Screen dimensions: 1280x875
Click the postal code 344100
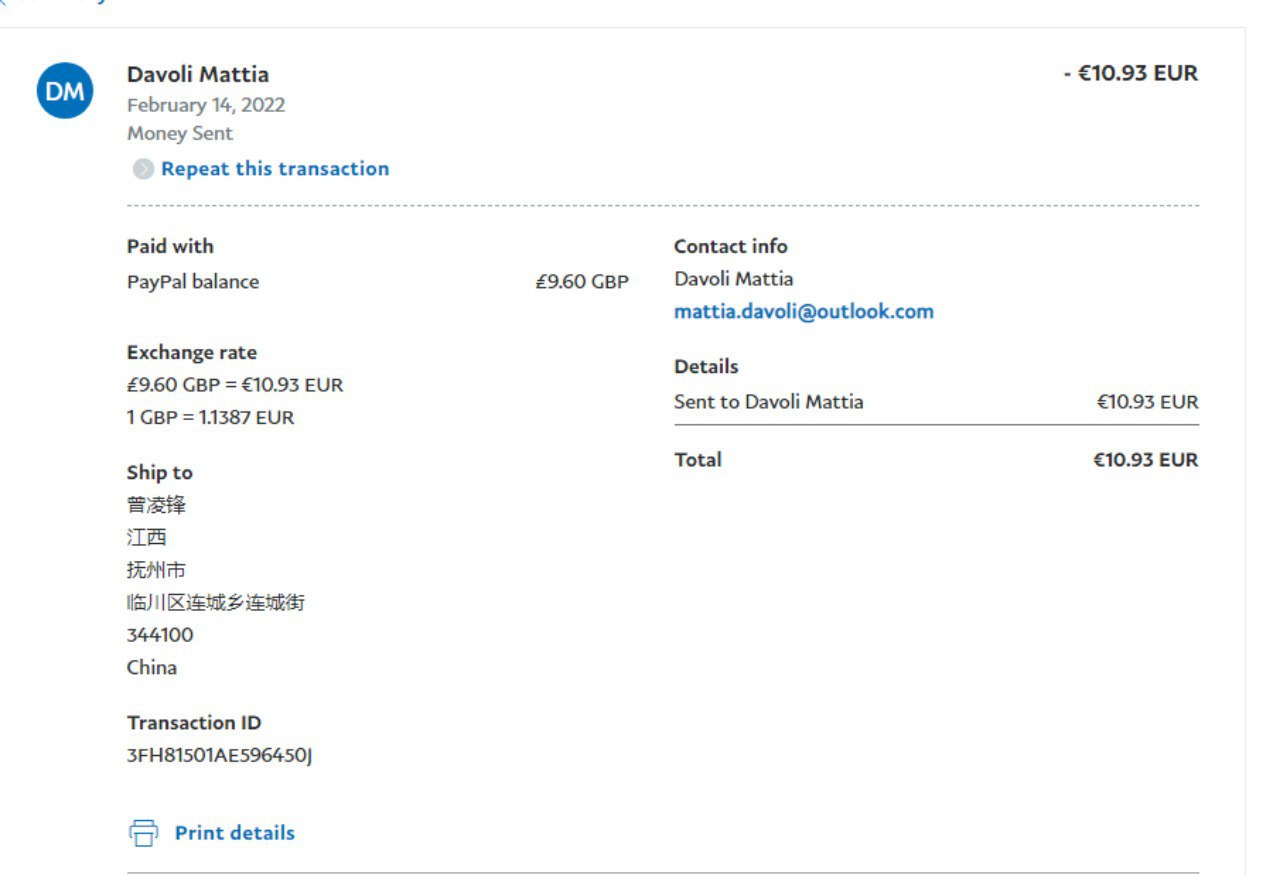pyautogui.click(x=160, y=635)
